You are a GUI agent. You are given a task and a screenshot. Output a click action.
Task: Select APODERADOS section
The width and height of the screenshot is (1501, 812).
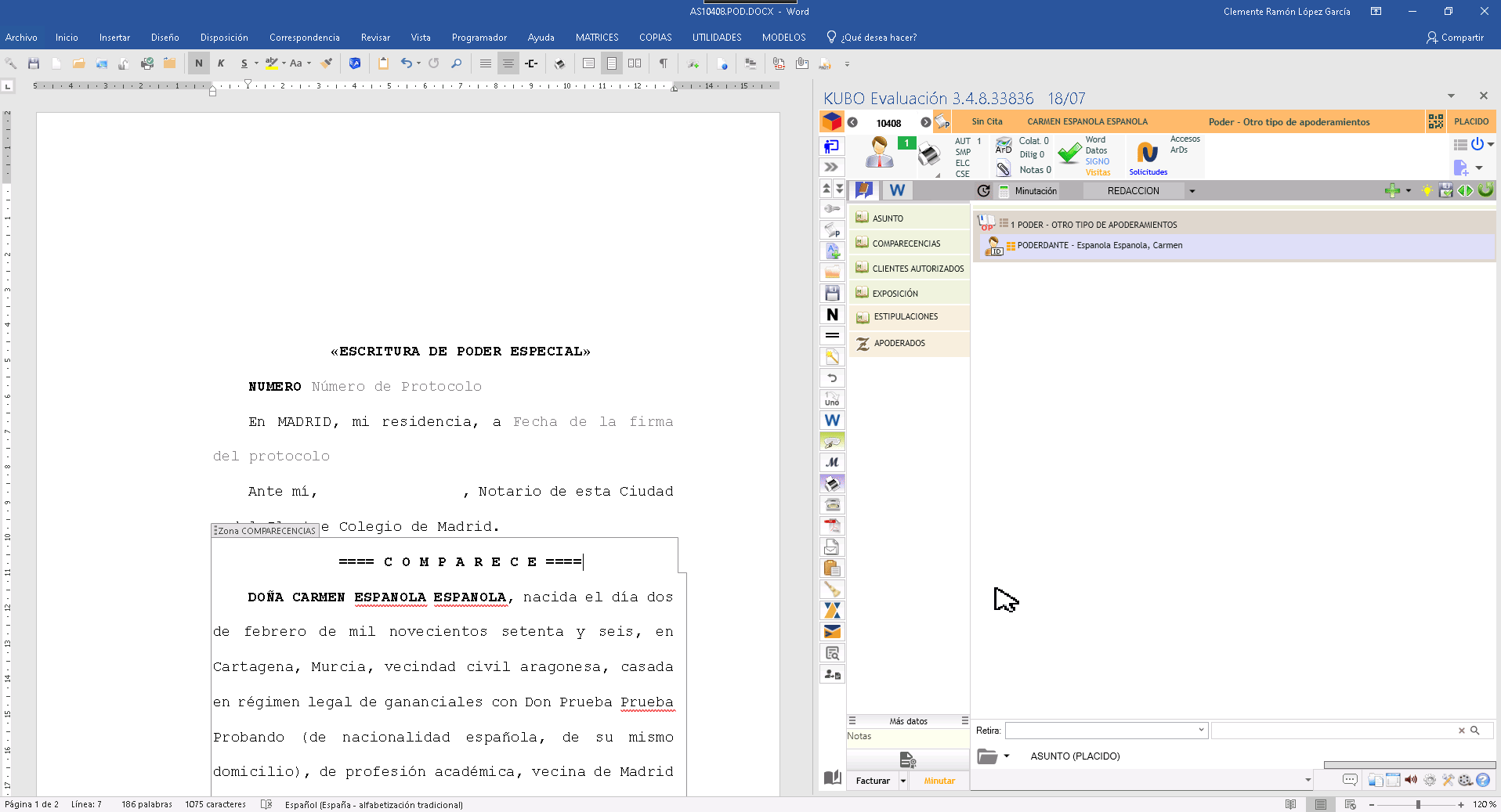(x=909, y=343)
